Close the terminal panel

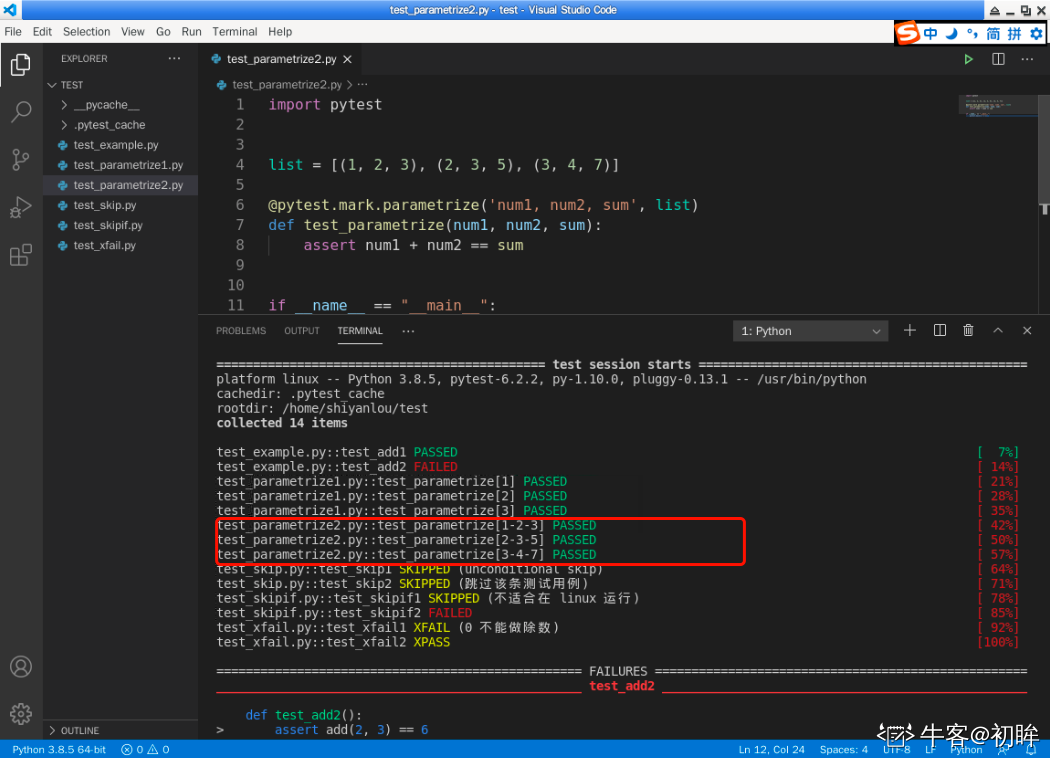click(1027, 330)
